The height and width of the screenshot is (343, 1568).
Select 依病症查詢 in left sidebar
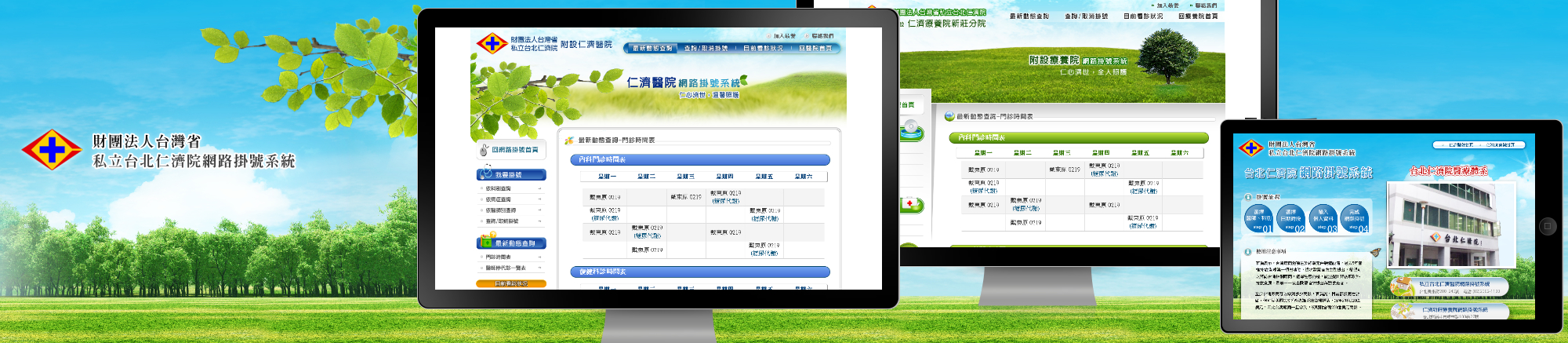pos(499,199)
